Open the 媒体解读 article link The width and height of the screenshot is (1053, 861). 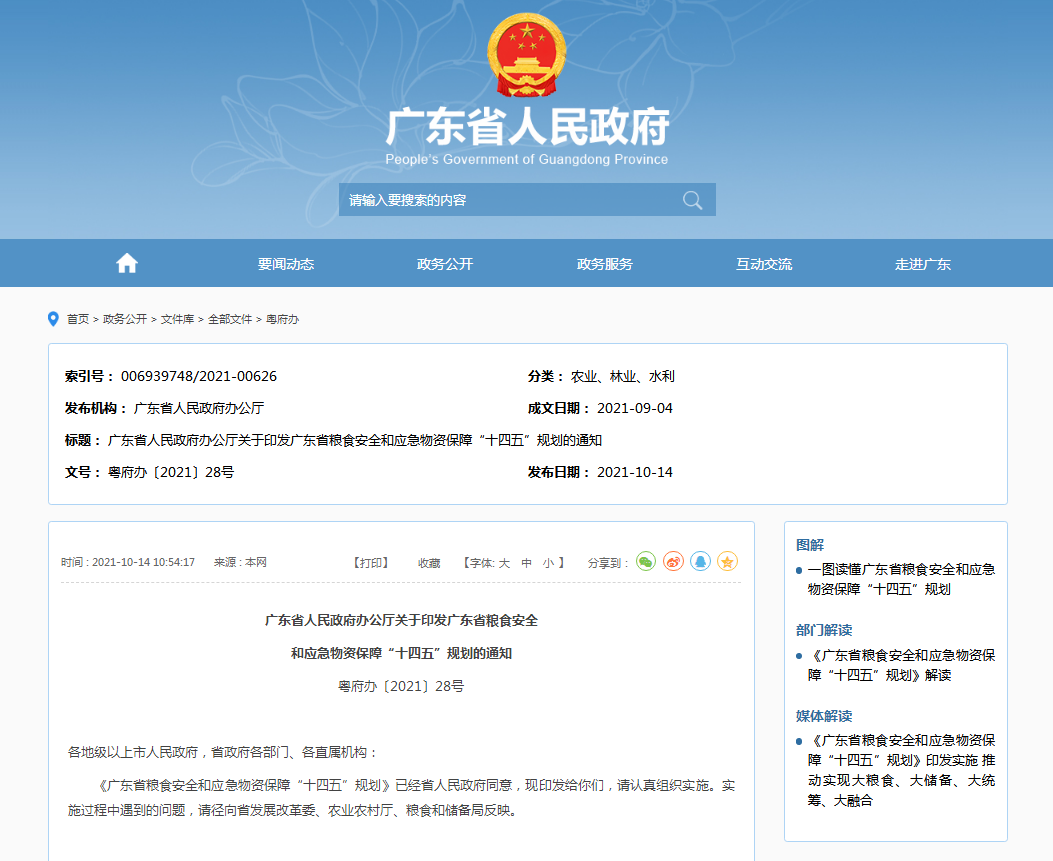pyautogui.click(x=901, y=770)
